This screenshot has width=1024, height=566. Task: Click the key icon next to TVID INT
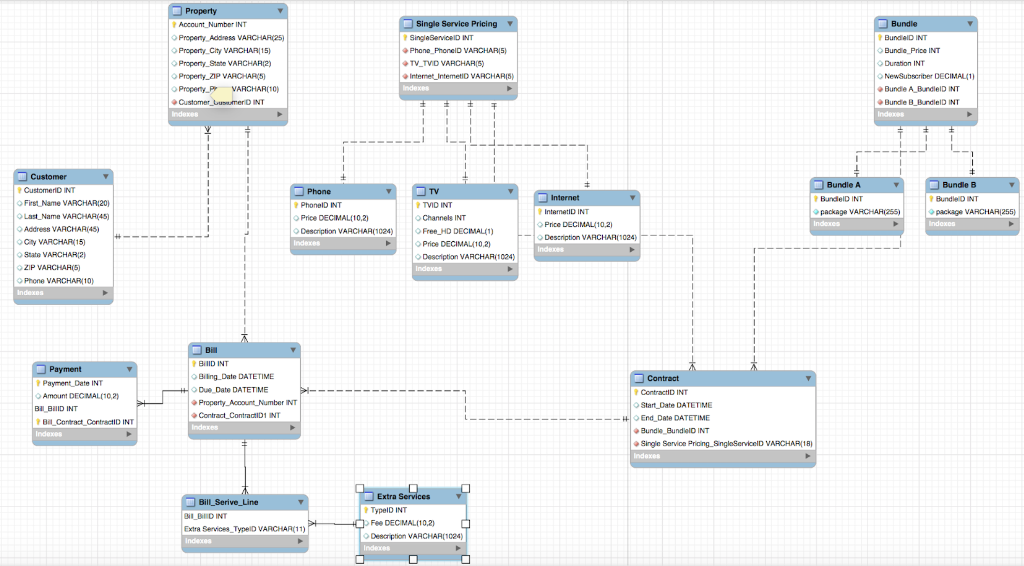418,205
